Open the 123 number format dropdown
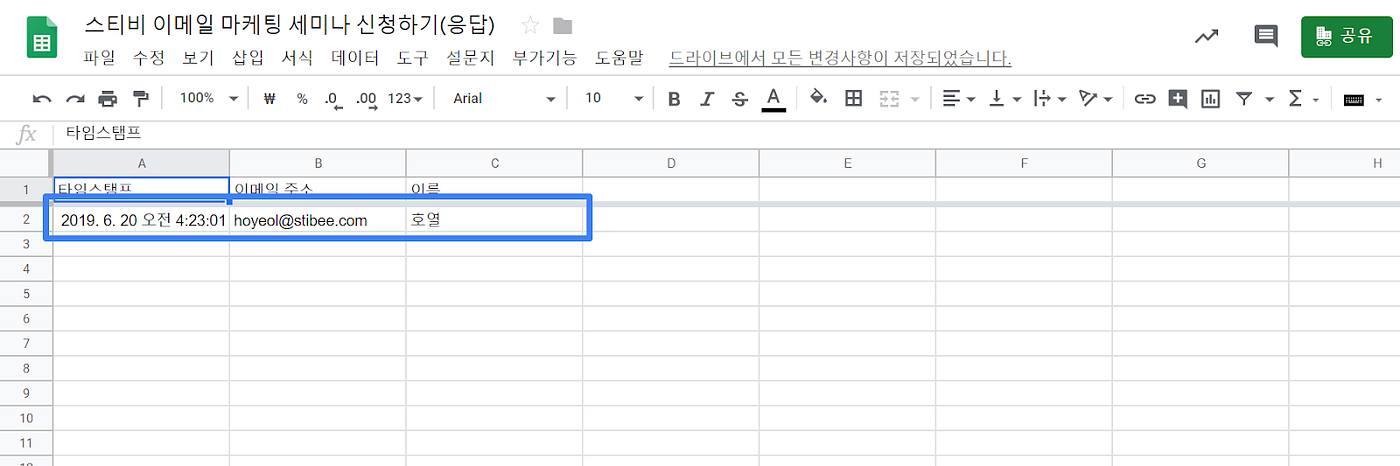1400x466 pixels. [405, 98]
